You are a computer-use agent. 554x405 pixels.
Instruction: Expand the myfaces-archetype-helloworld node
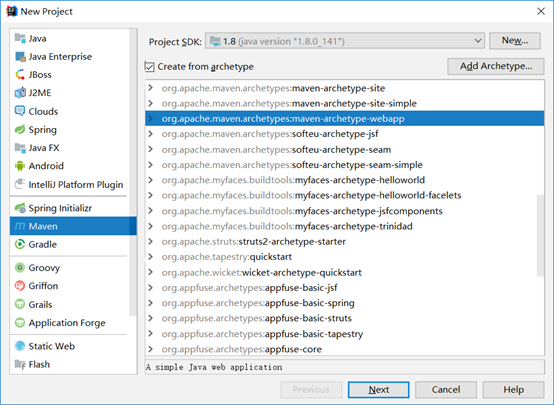pyautogui.click(x=151, y=180)
